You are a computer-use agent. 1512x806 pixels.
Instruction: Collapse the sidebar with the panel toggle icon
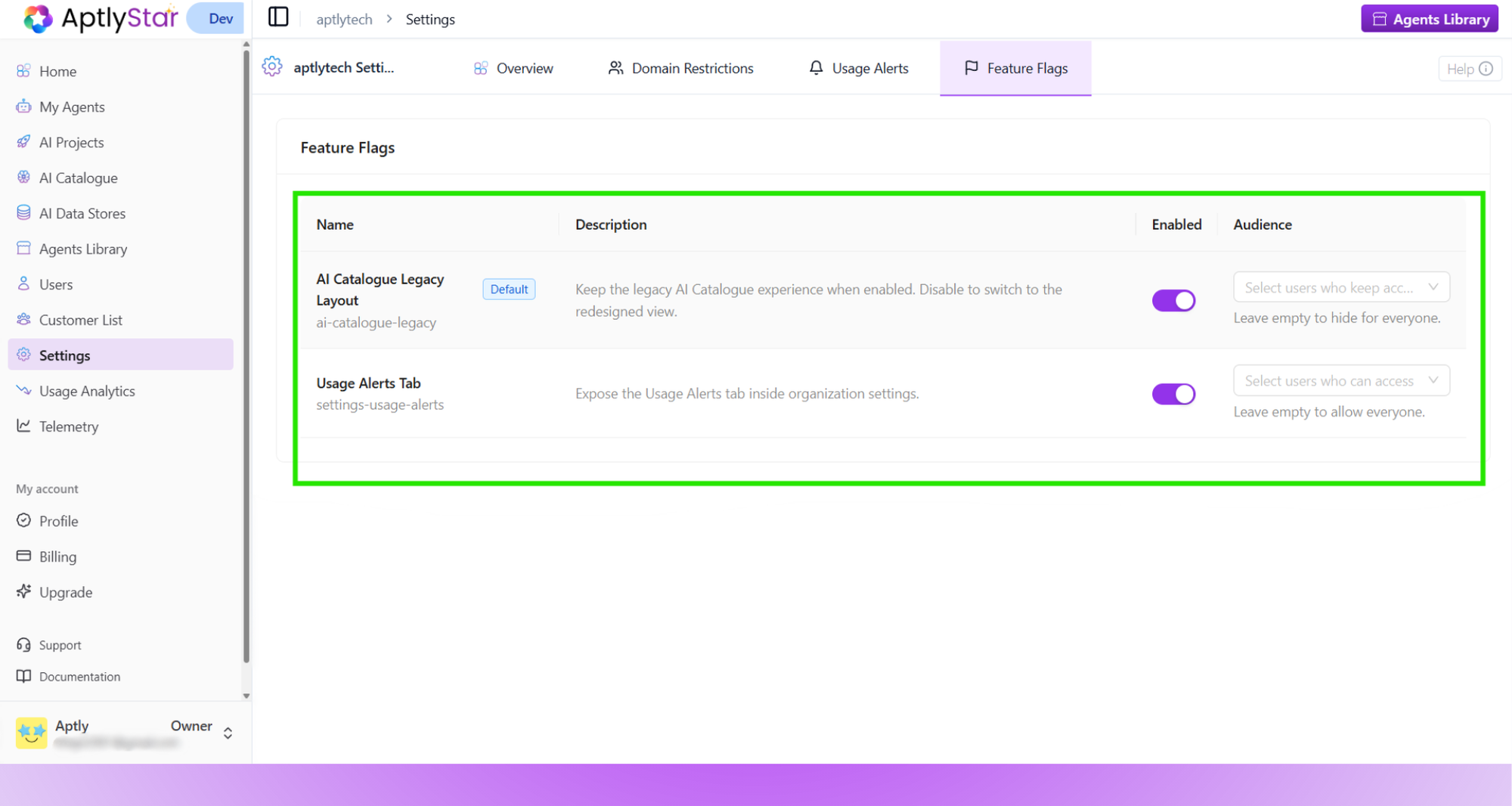click(x=278, y=17)
